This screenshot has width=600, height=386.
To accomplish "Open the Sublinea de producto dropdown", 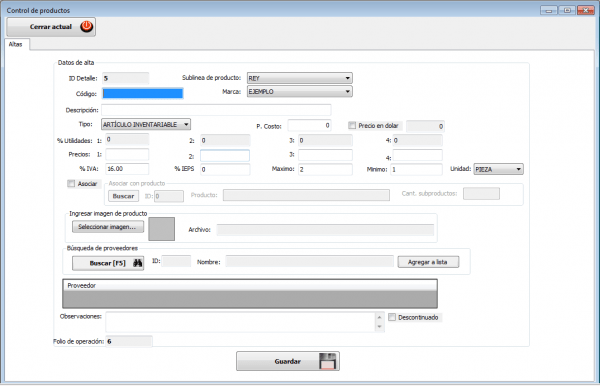I will (x=300, y=78).
